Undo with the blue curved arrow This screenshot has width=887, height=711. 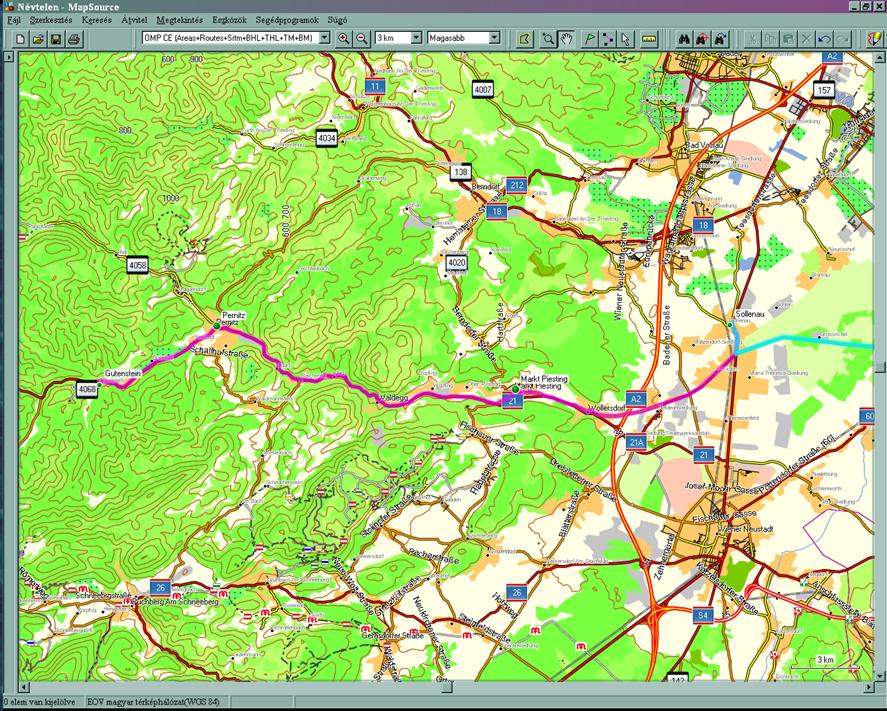click(x=824, y=39)
